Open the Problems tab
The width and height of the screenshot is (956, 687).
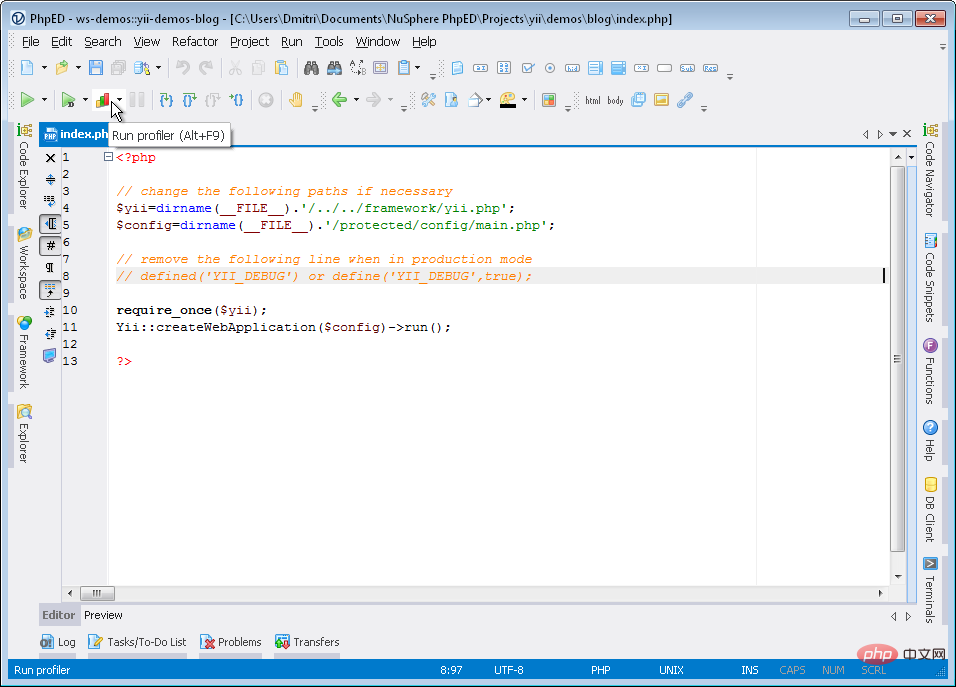tap(231, 642)
